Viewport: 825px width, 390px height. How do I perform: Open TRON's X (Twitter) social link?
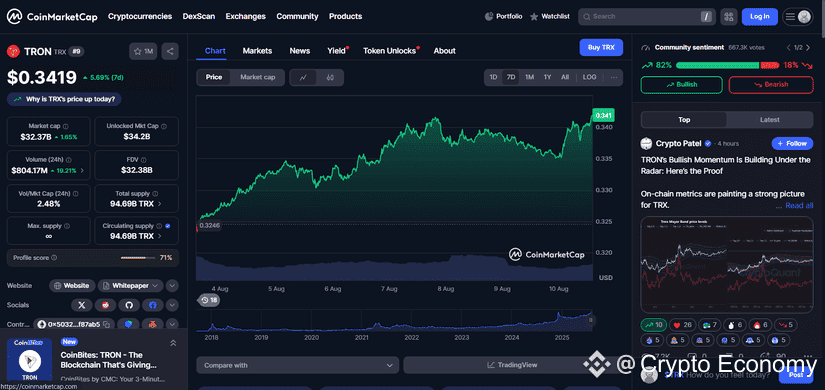[81, 305]
